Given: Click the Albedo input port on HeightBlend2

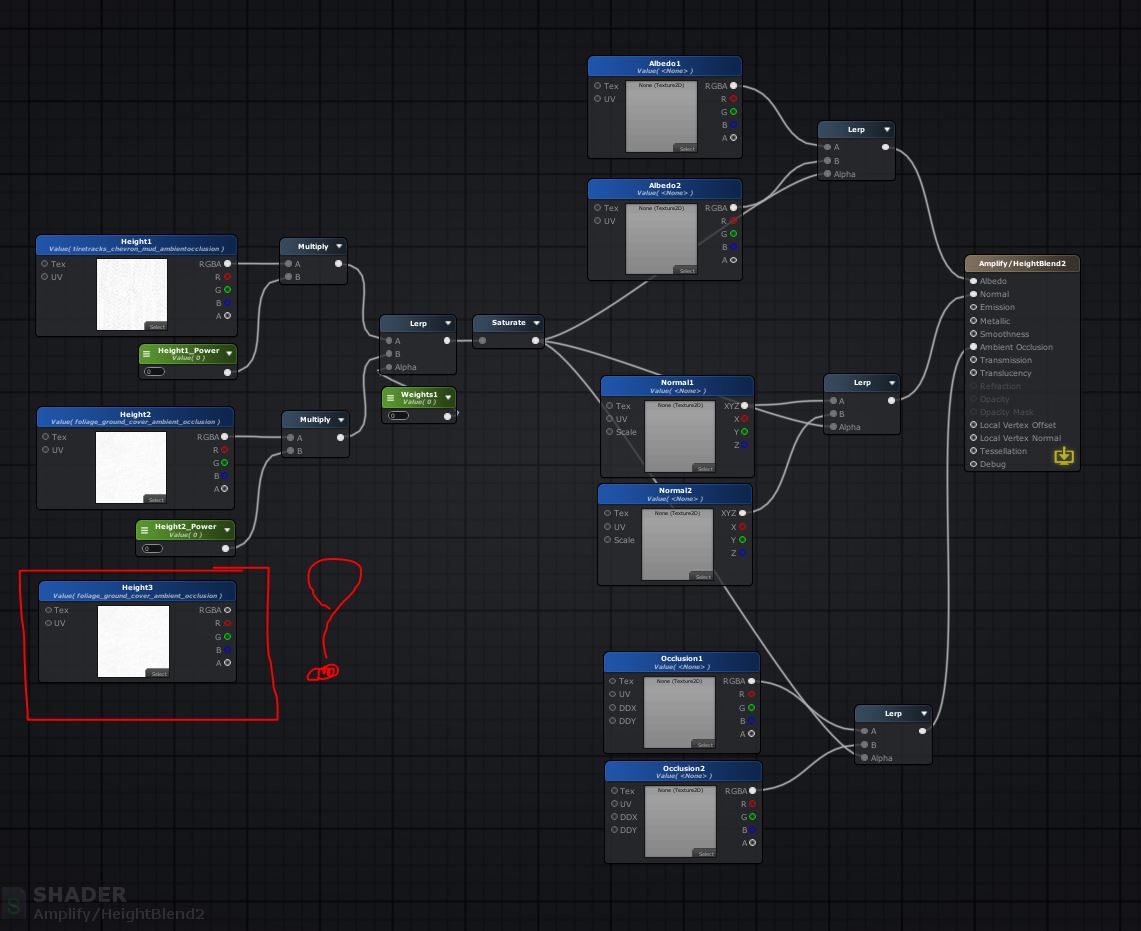Looking at the screenshot, I should [x=974, y=281].
